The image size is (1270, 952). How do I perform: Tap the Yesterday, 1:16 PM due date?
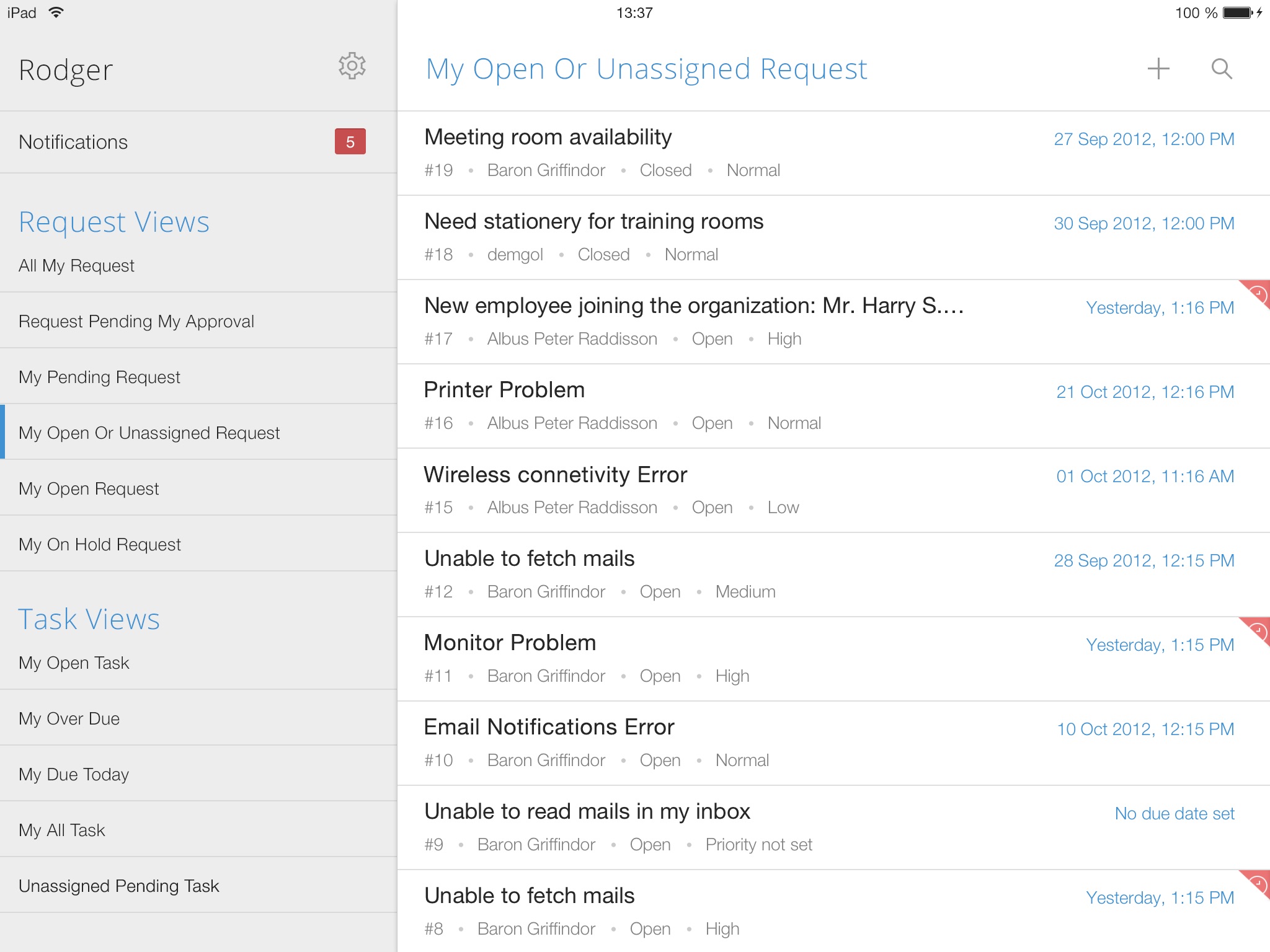[x=1160, y=308]
